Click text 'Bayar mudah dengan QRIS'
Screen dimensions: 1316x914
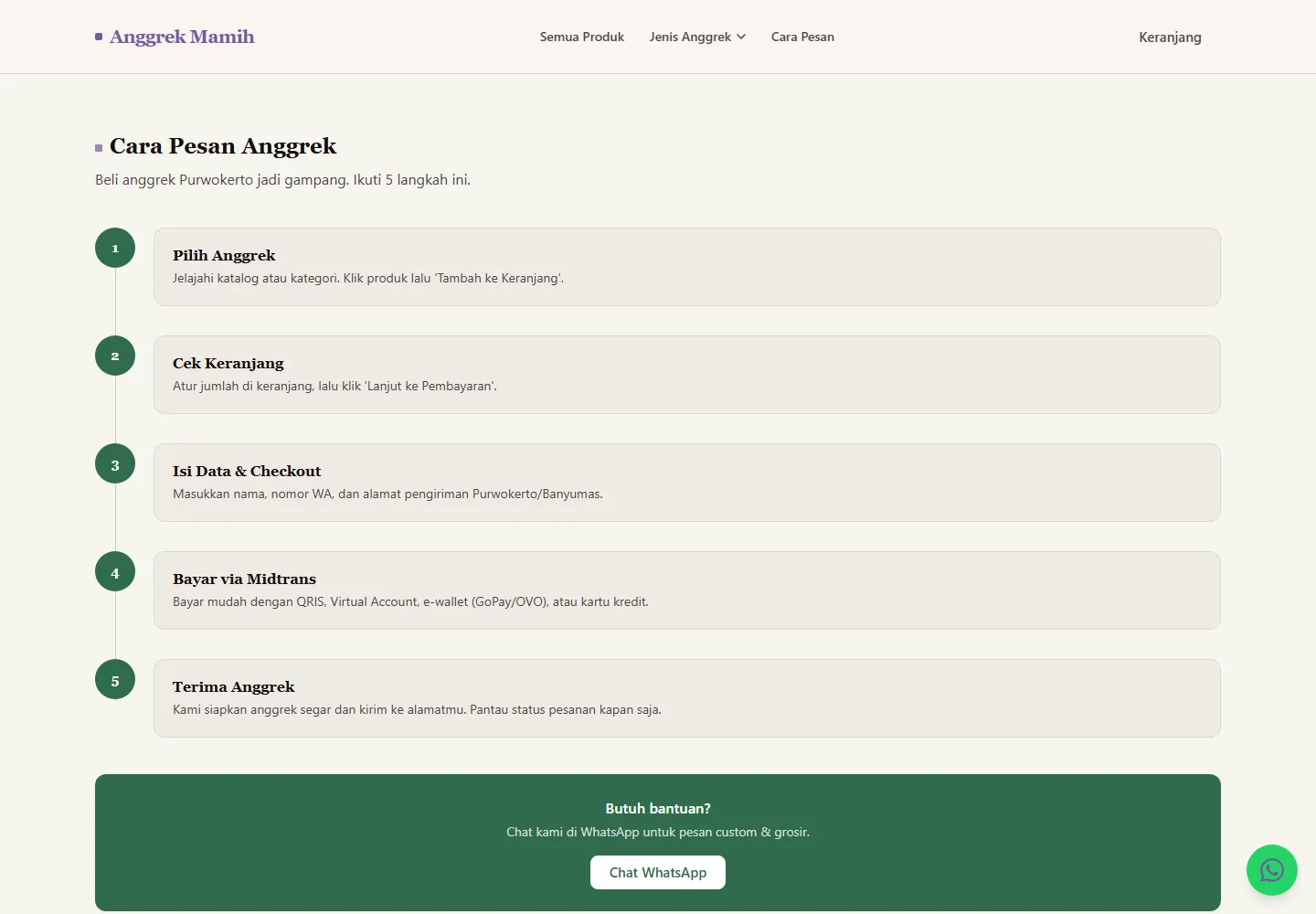click(x=249, y=601)
